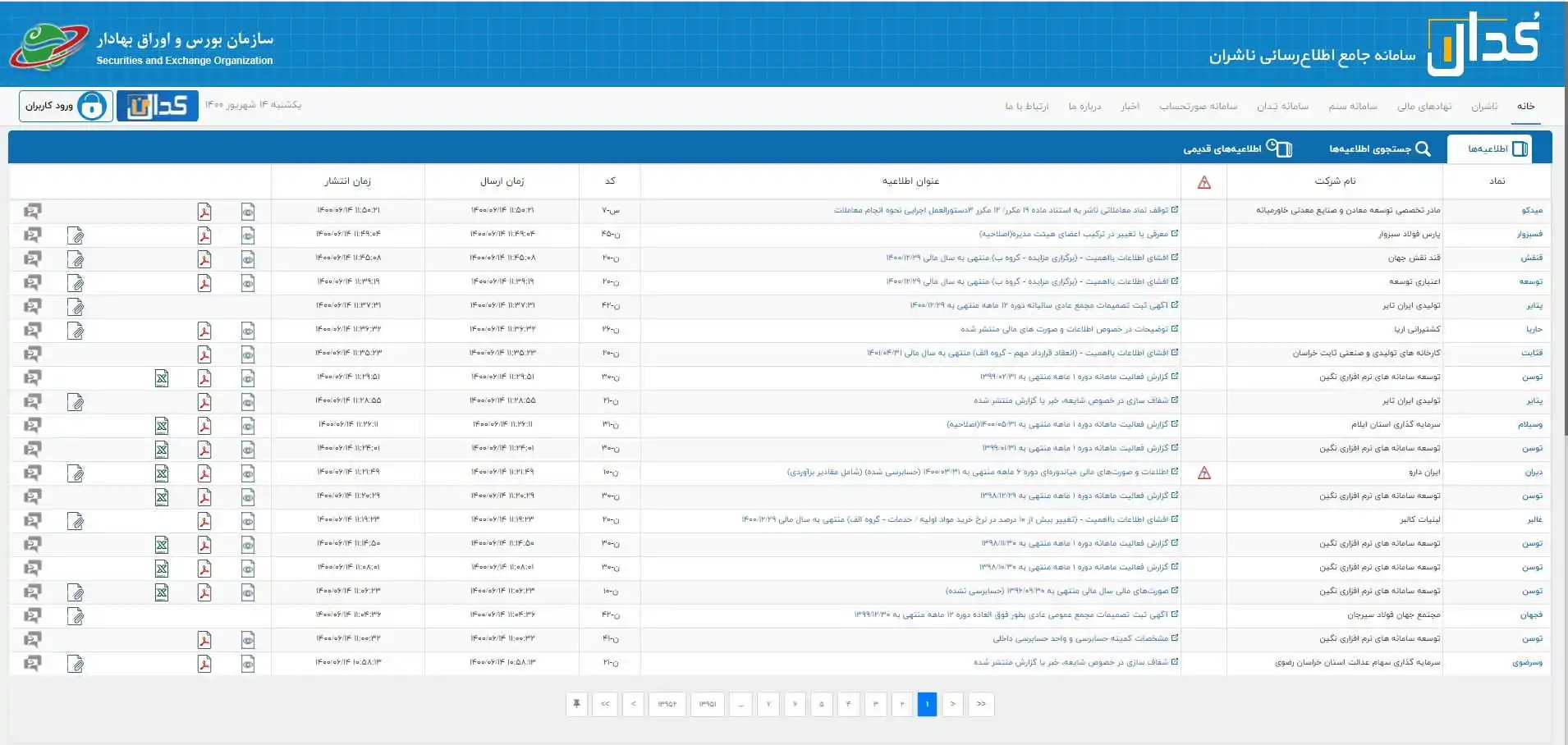Click comment icon at left of وسیلام row
This screenshot has height=745, width=1568.
click(32, 425)
